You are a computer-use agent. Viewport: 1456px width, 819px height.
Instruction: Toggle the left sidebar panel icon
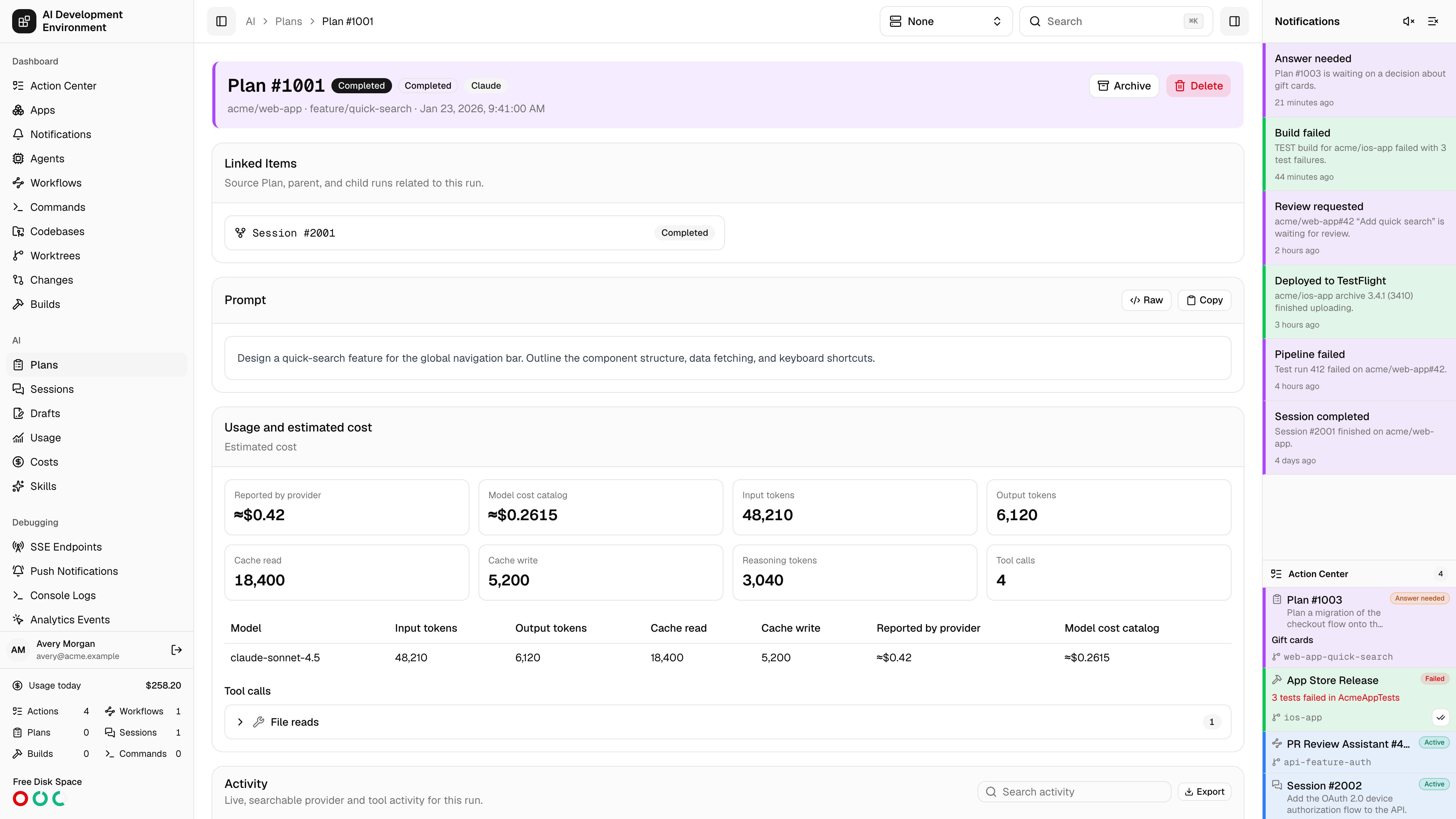(221, 22)
